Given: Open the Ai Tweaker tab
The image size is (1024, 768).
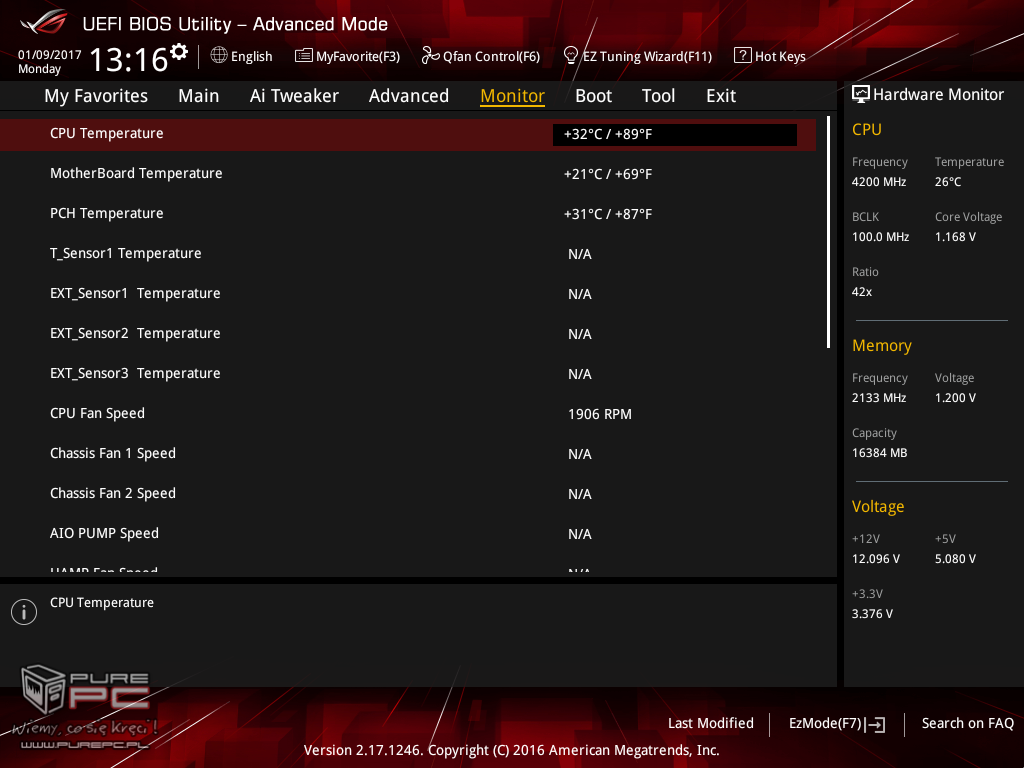Looking at the screenshot, I should (x=294, y=96).
